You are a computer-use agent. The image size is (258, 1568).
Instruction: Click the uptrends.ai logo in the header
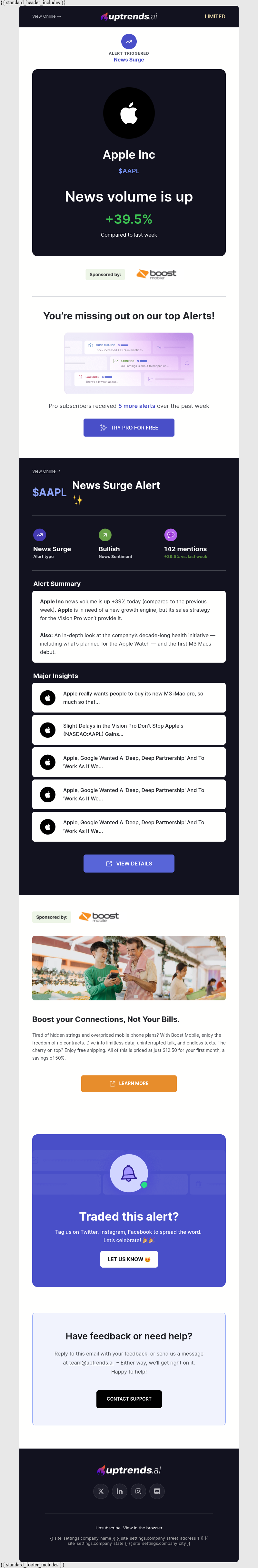[x=129, y=17]
